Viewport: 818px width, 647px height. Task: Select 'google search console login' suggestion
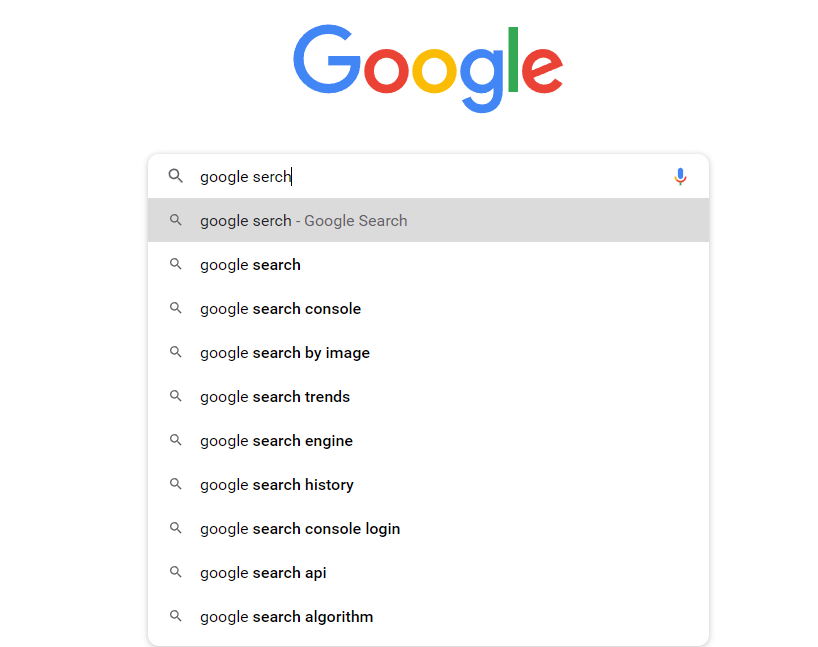tap(300, 529)
